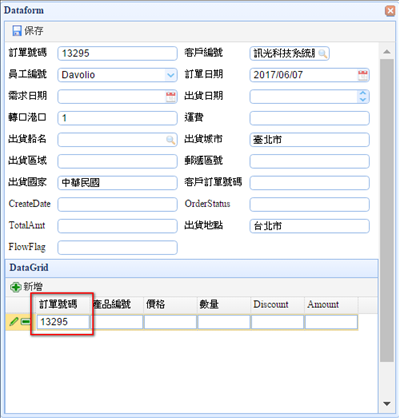Click the 出貨船名 lookup search icon

[170, 140]
